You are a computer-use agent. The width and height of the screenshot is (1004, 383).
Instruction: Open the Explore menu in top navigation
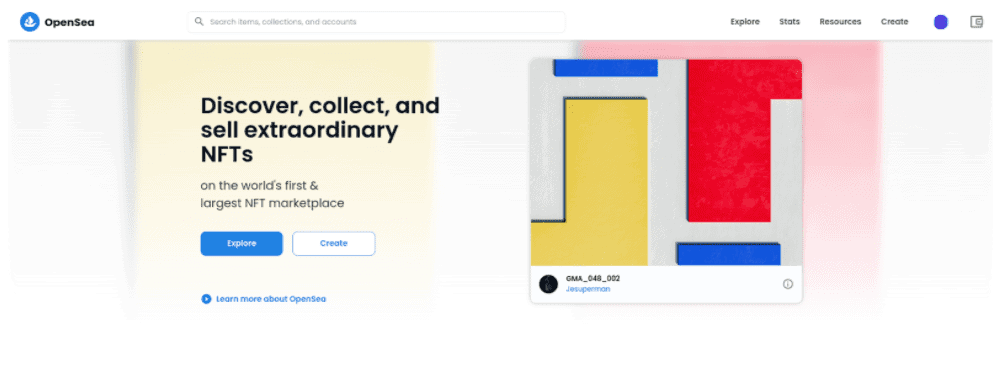(745, 22)
